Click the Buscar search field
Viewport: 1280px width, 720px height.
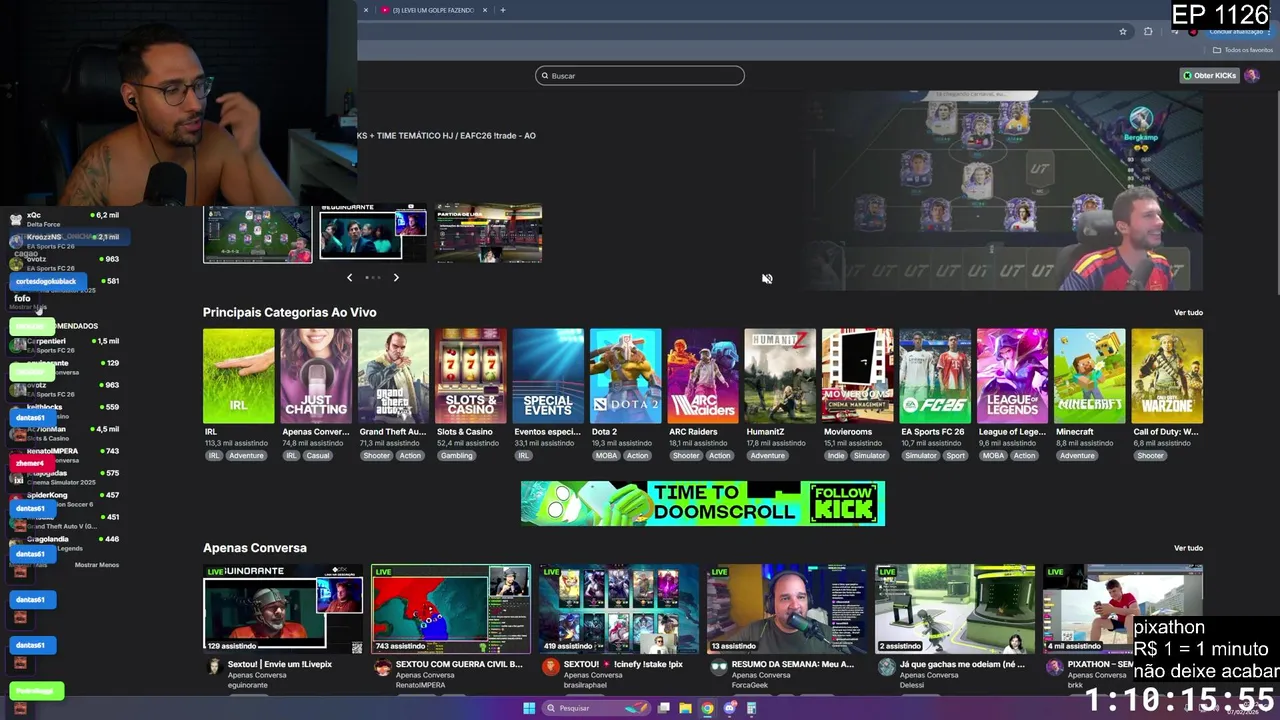[x=640, y=76]
